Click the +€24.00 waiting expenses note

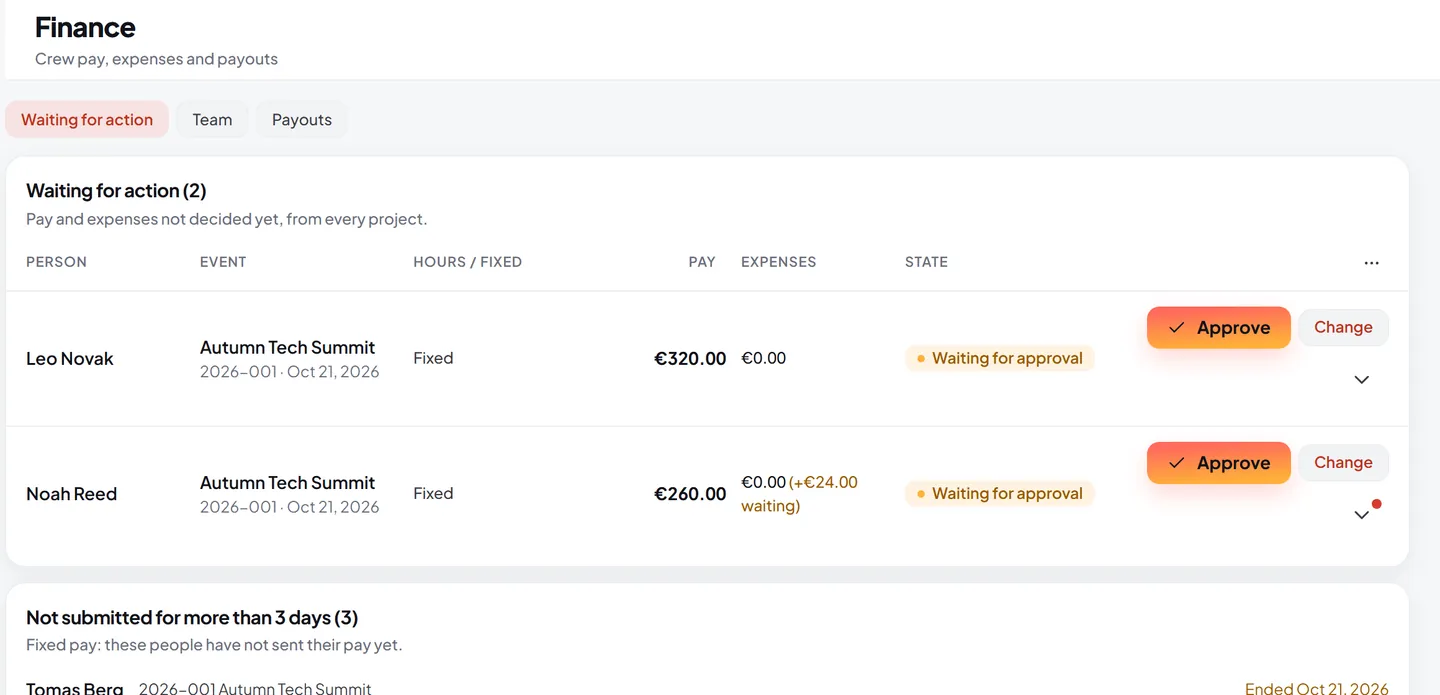point(800,494)
